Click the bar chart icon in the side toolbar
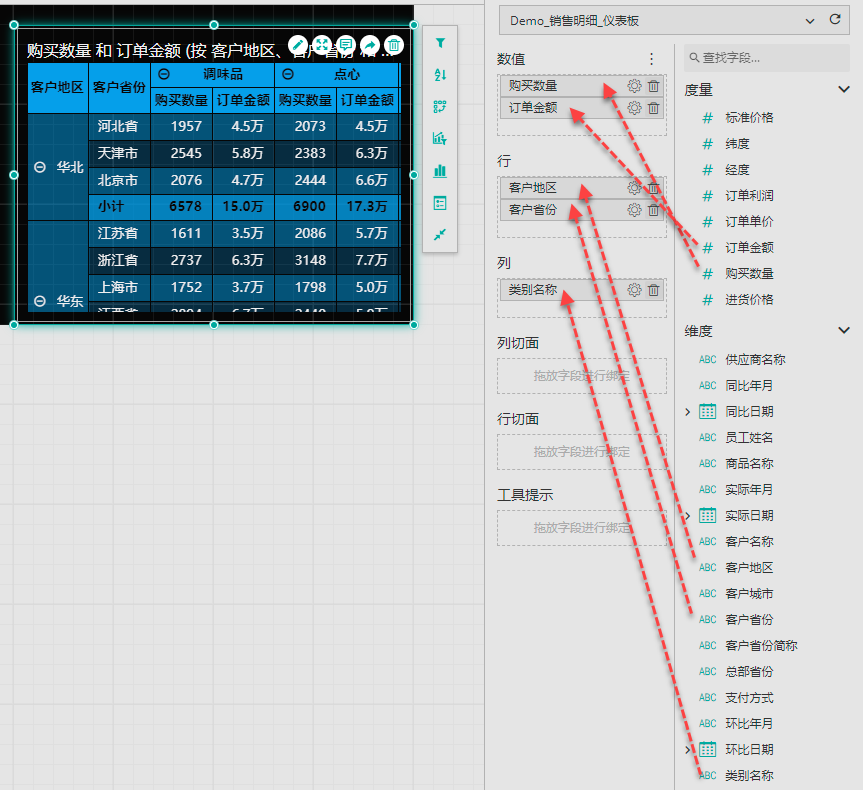This screenshot has height=790, width=863. (440, 171)
